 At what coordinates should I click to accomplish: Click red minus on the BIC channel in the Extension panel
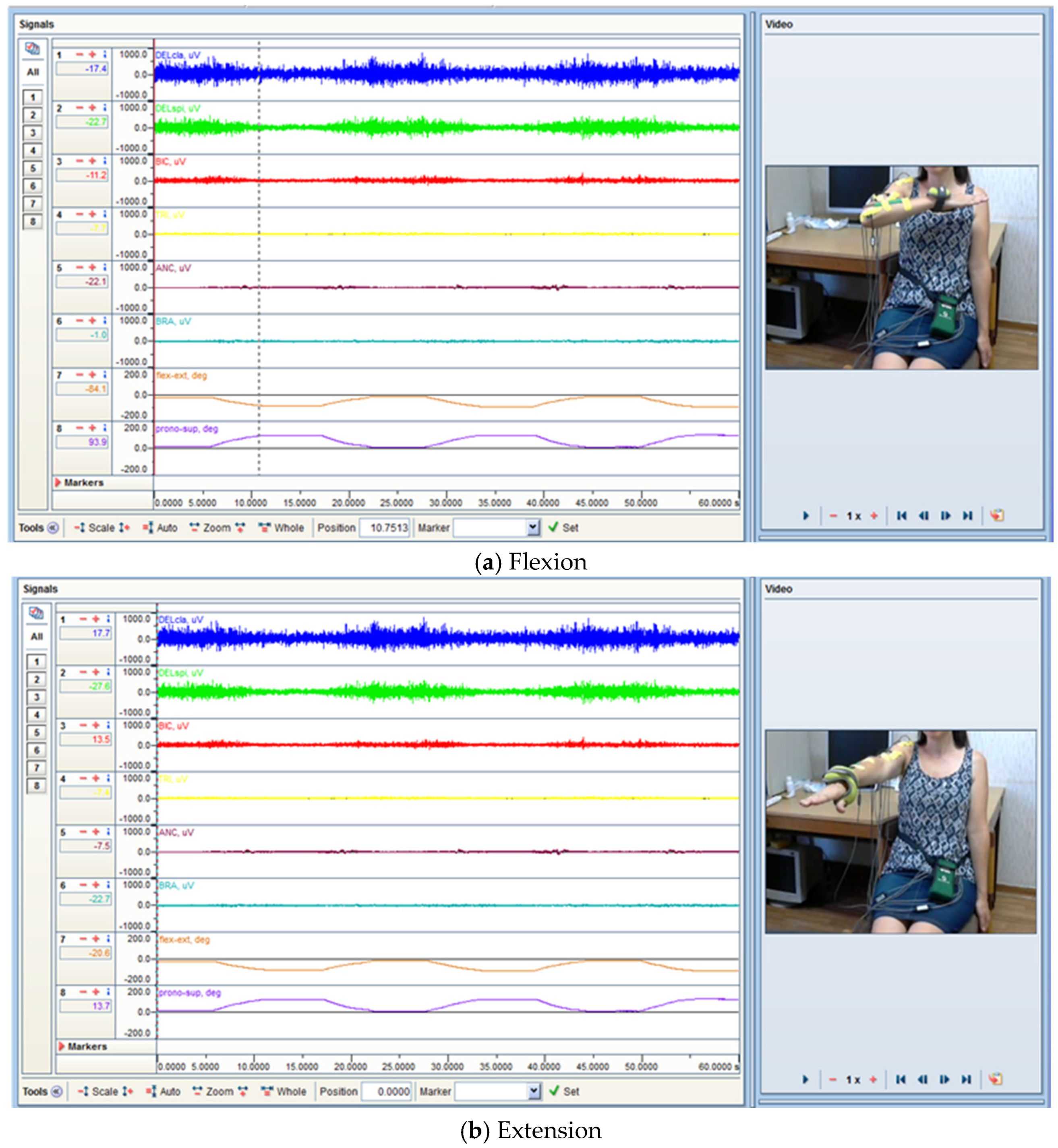point(83,725)
